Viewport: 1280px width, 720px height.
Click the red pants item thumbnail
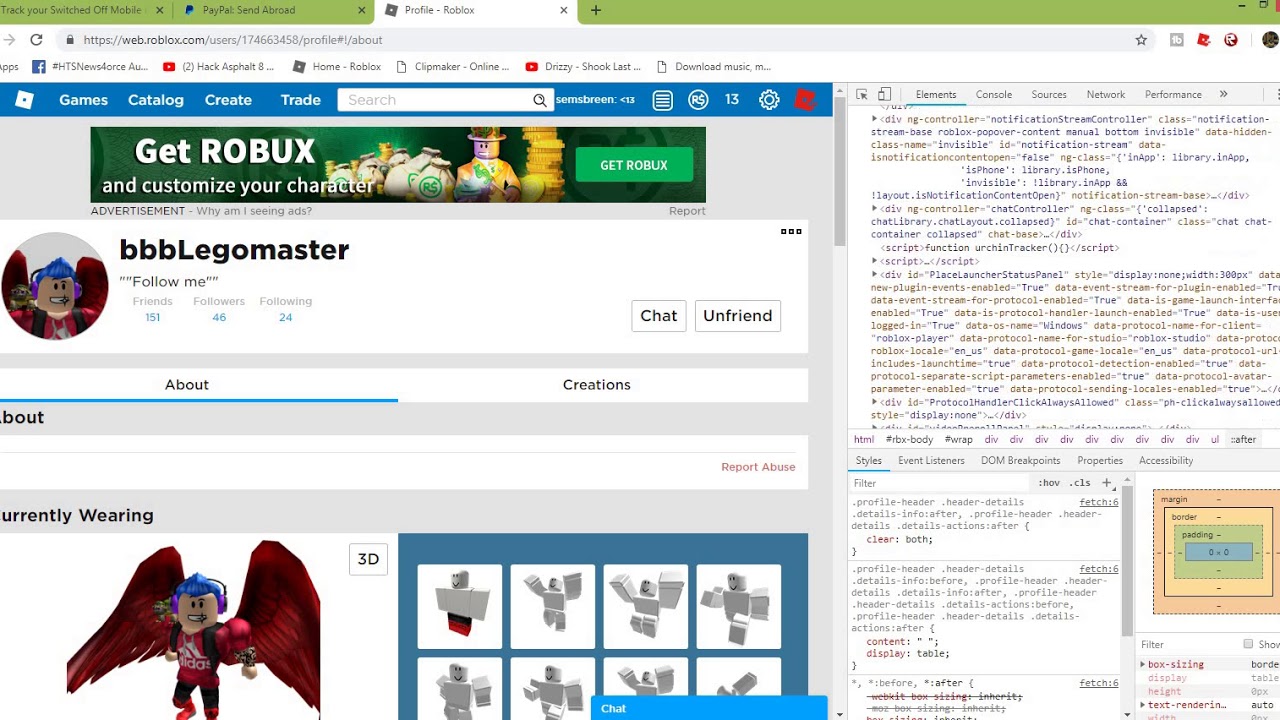click(460, 606)
